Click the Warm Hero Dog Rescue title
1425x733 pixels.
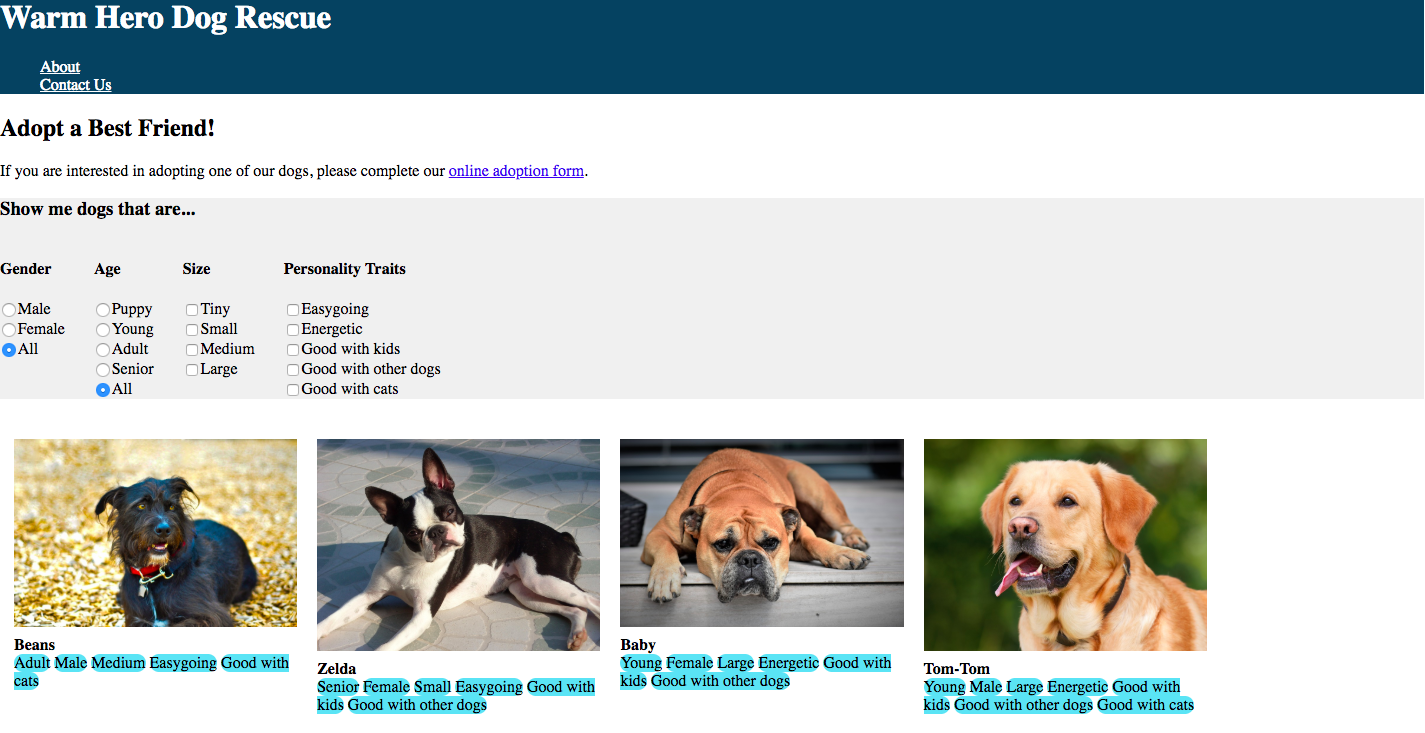166,17
